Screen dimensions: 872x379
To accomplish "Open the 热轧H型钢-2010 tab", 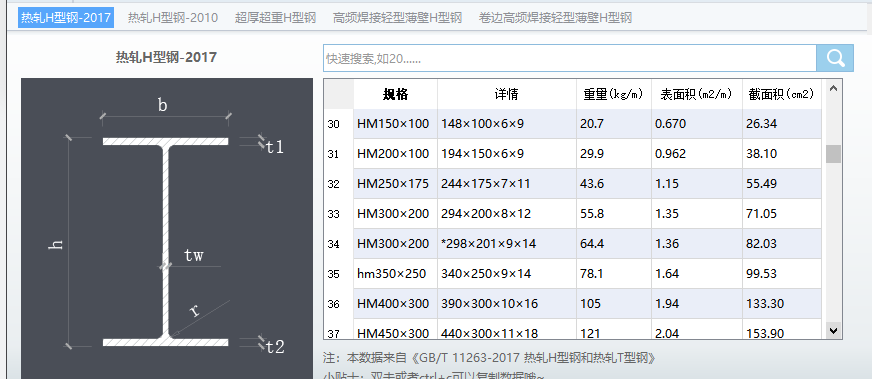I will [x=173, y=18].
